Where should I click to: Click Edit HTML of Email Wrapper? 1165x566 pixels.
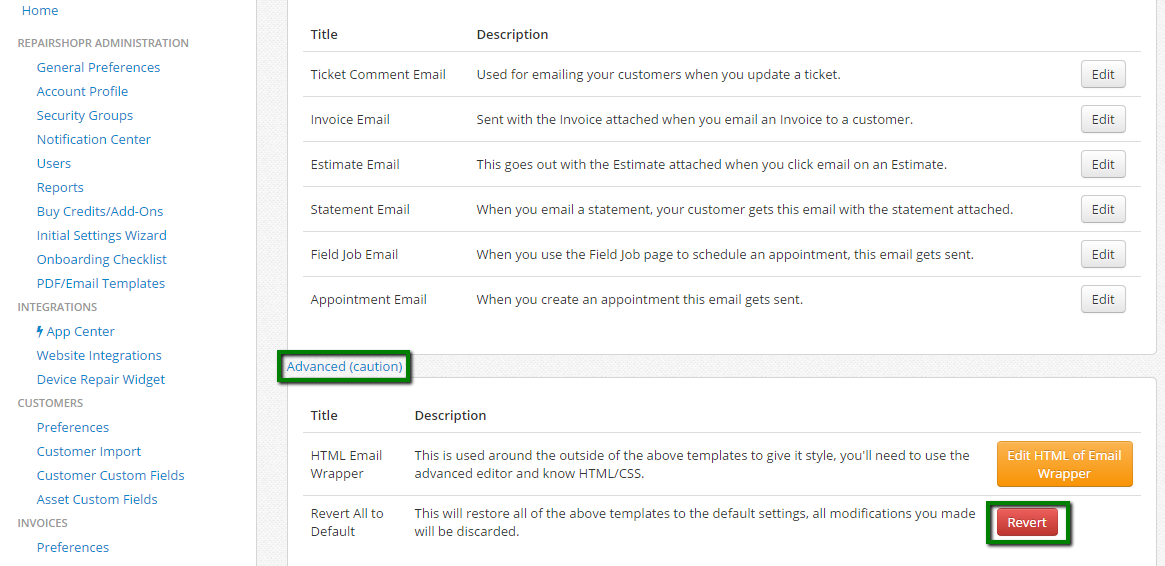(1065, 464)
